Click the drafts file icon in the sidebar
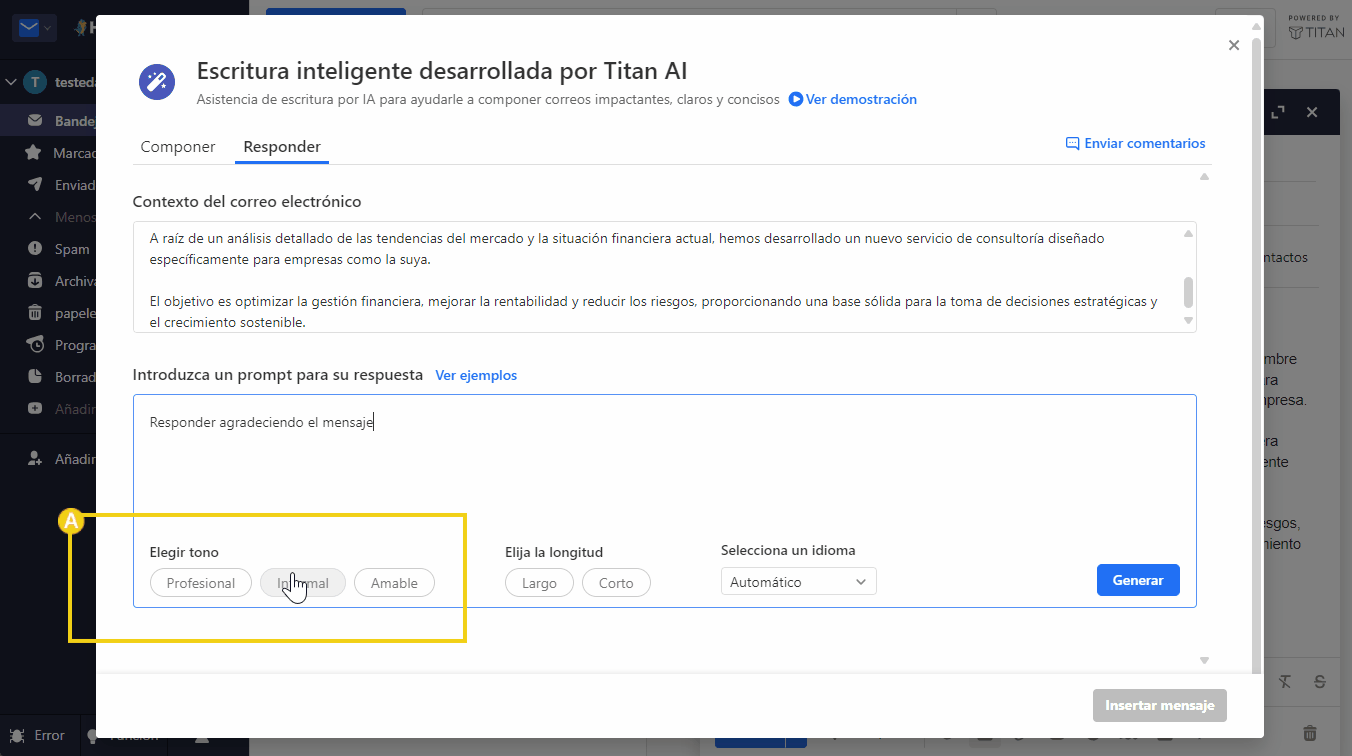The height and width of the screenshot is (756, 1352). (35, 377)
